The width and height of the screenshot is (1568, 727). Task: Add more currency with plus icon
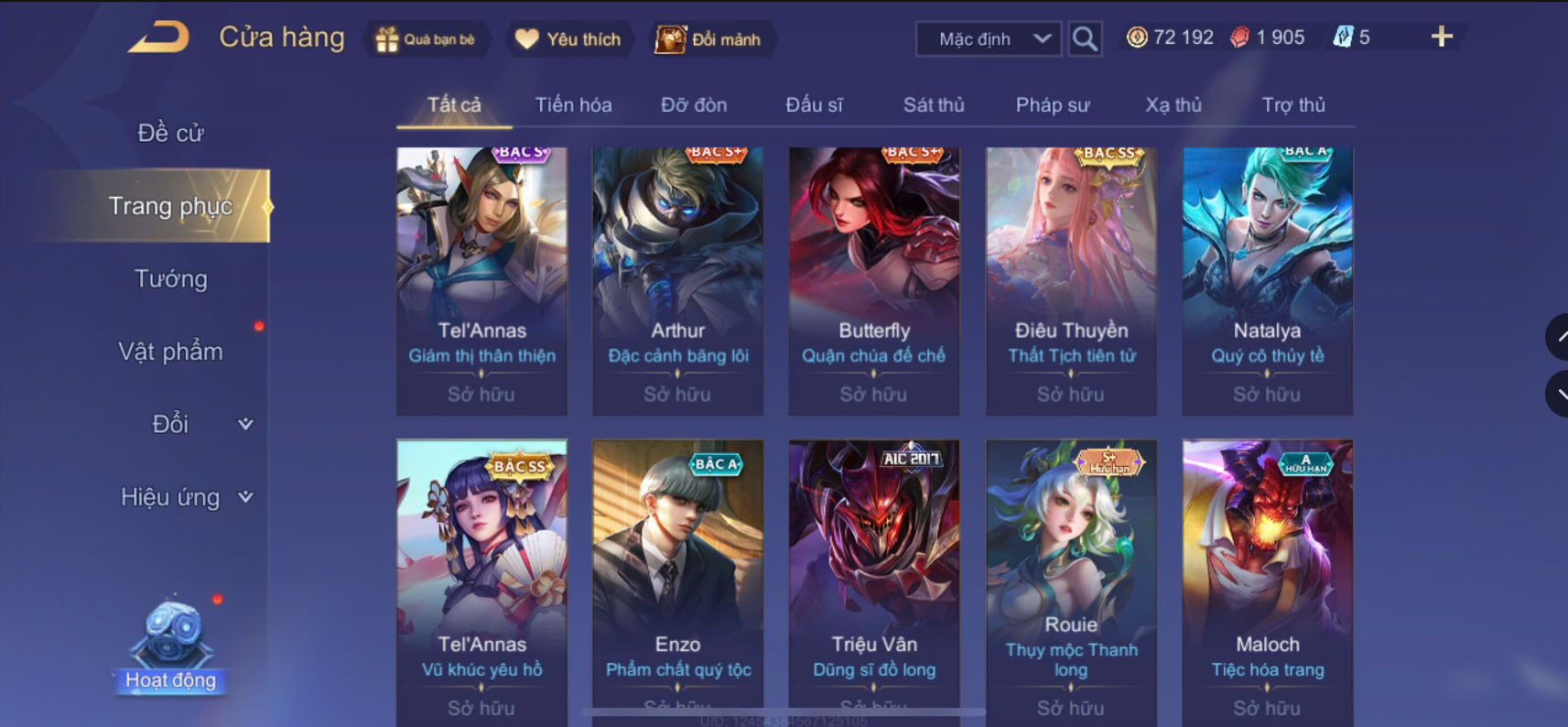tap(1442, 37)
